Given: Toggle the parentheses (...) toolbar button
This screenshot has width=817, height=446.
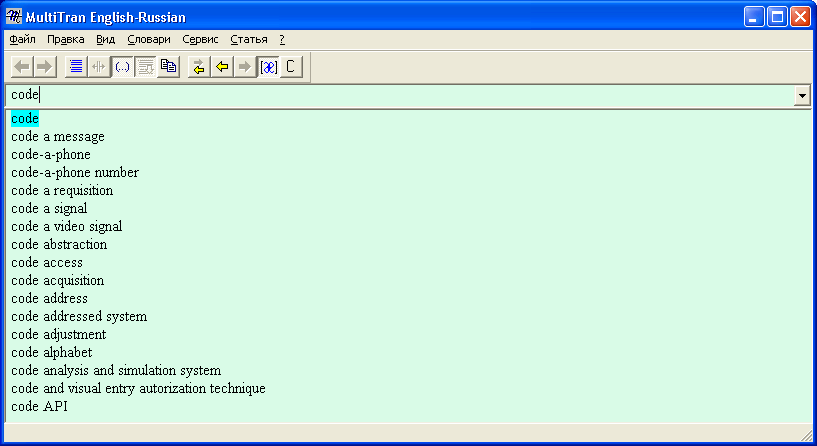Looking at the screenshot, I should [122, 67].
